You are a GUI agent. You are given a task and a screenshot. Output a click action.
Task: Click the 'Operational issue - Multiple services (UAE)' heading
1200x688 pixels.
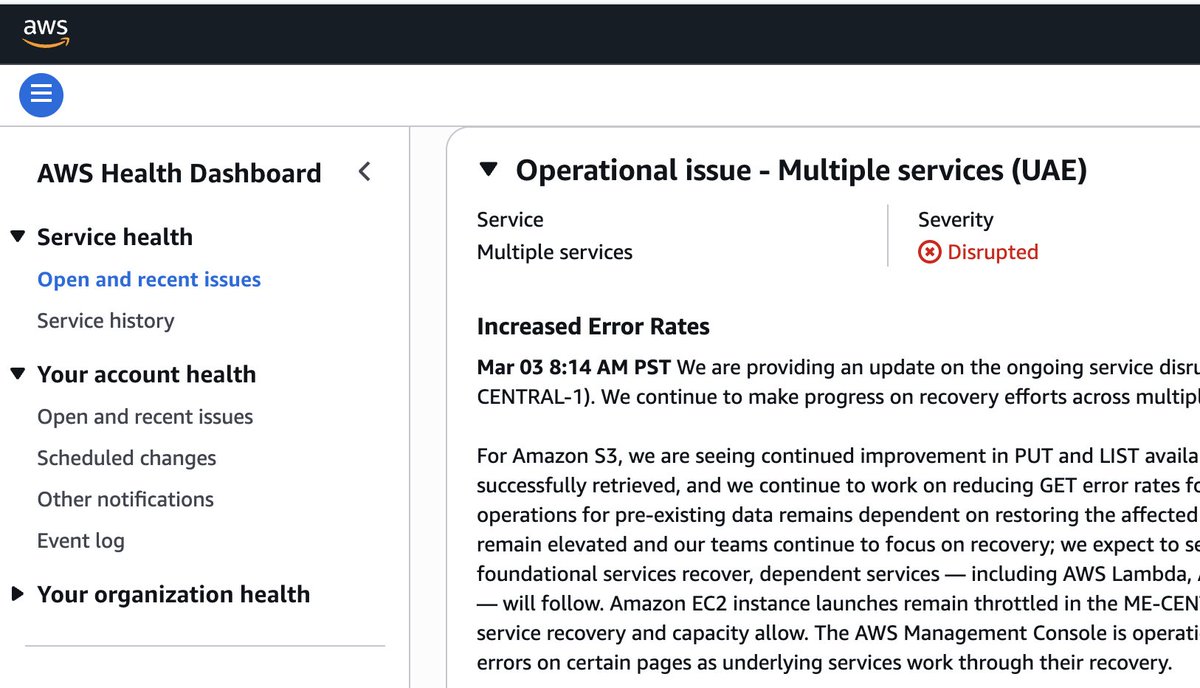801,170
